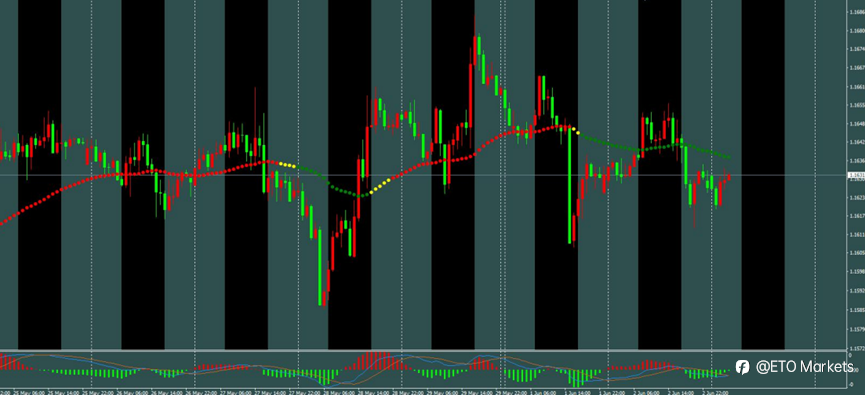
Task: Click the 1.1579 price axis label
Action: (x=858, y=330)
